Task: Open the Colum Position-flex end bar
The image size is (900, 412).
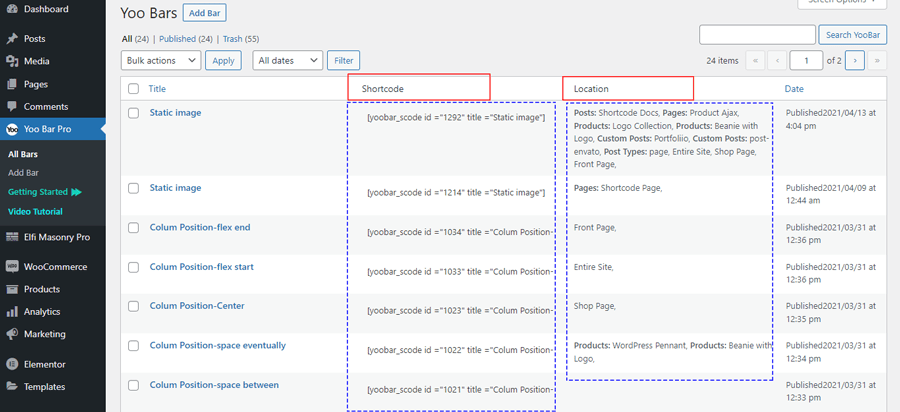Action: coord(200,227)
